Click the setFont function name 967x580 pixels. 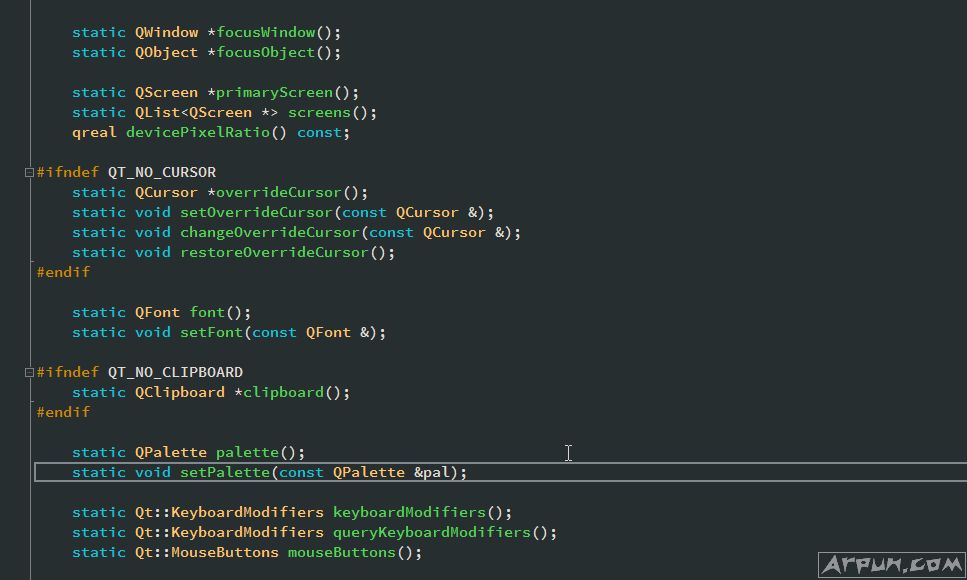(x=211, y=332)
